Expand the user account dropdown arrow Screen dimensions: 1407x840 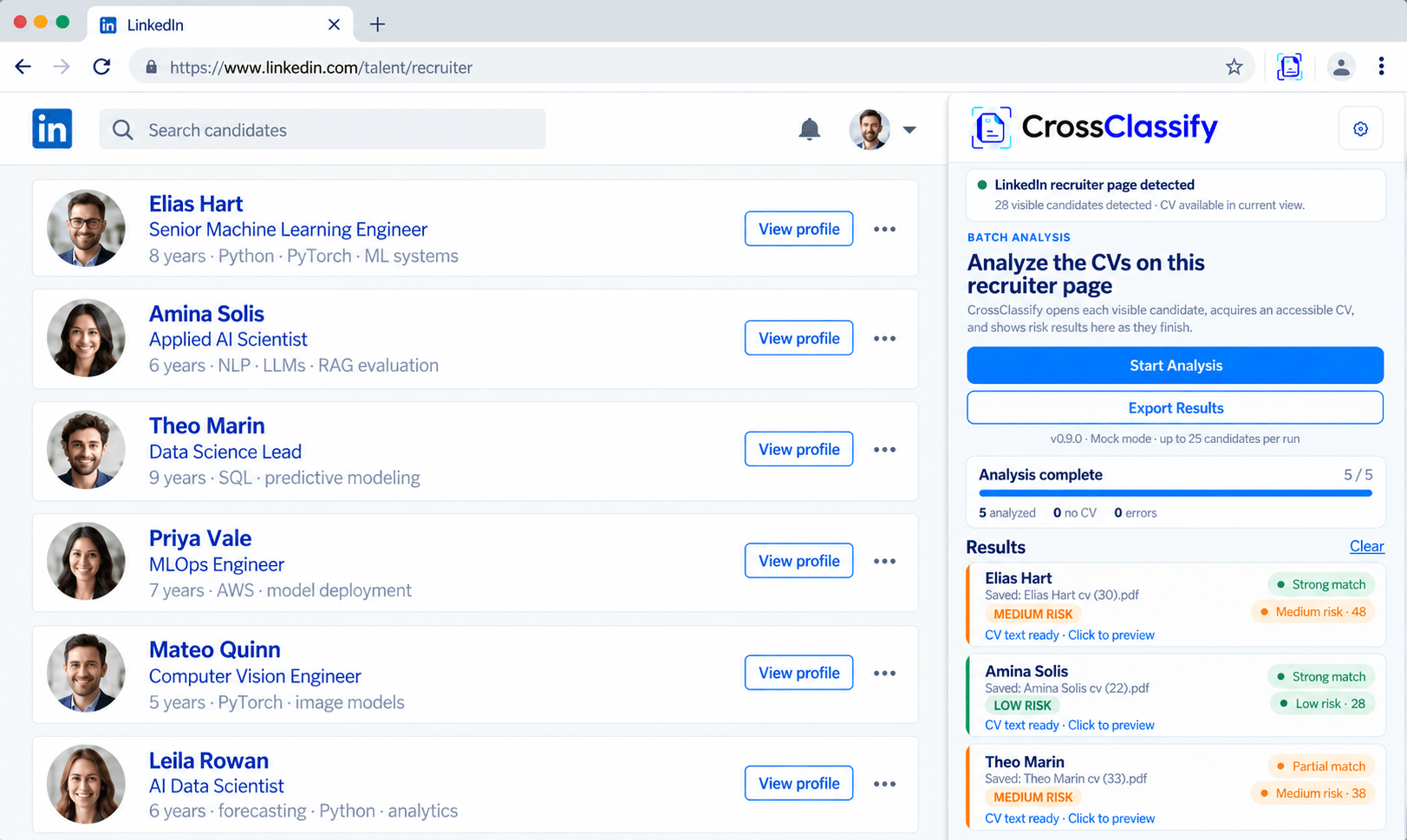coord(909,130)
